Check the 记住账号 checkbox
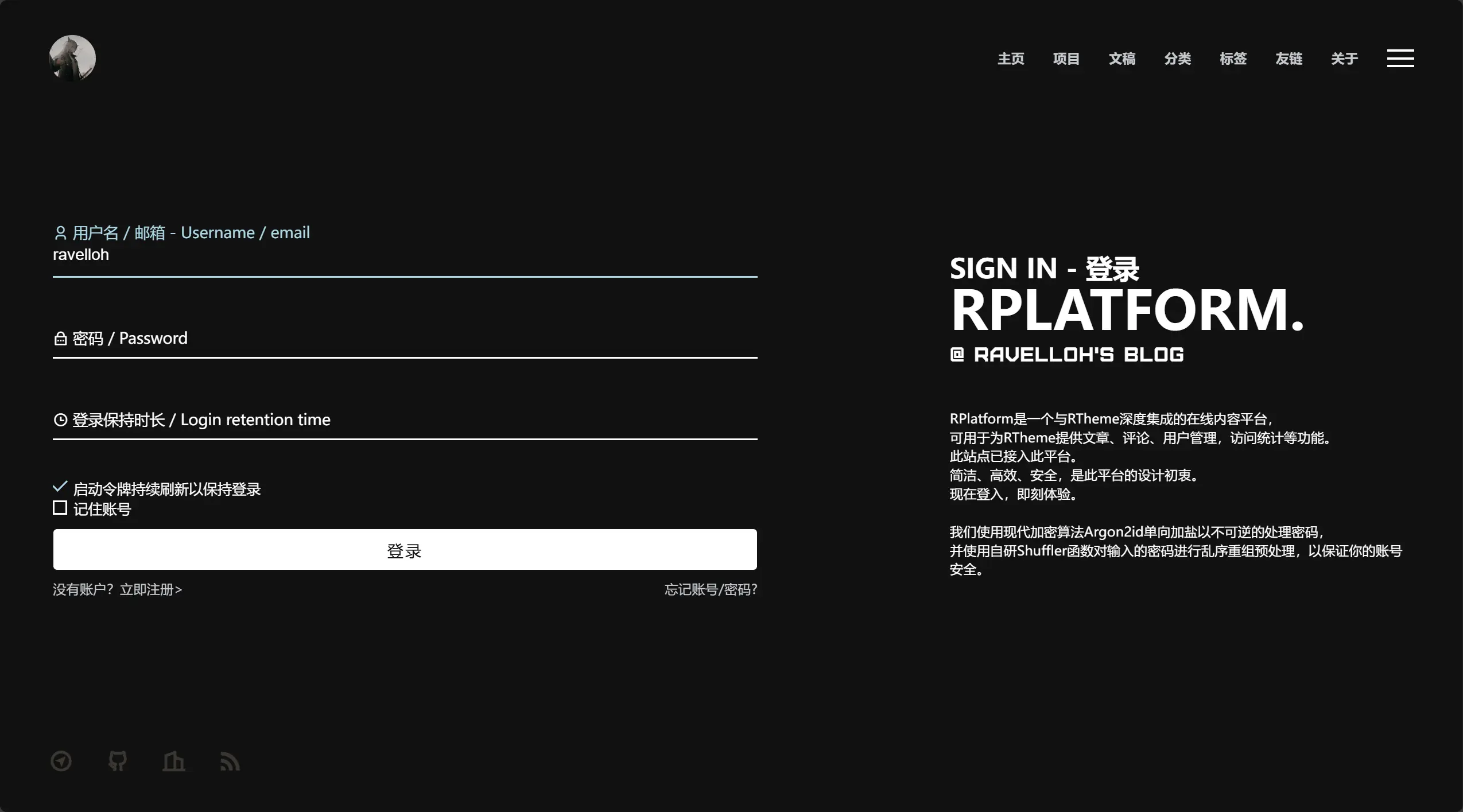The height and width of the screenshot is (812, 1463). click(60, 508)
